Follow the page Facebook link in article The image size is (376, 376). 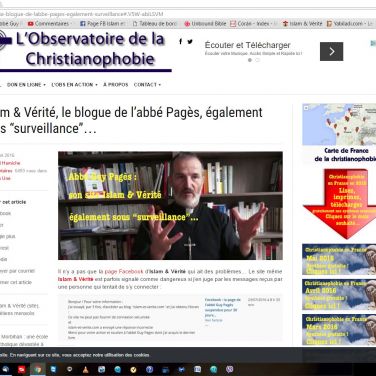[124, 271]
